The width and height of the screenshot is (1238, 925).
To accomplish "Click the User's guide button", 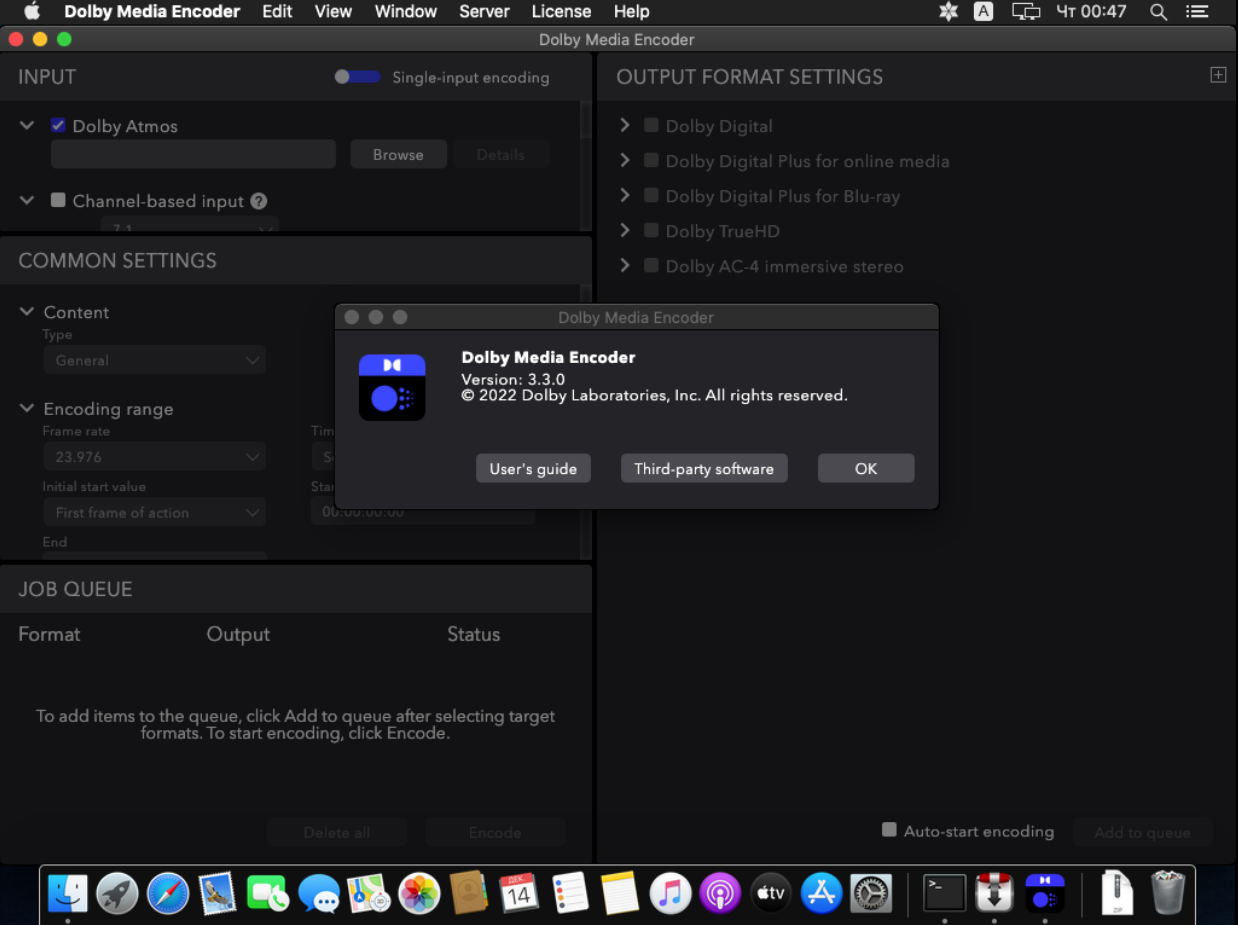I will [x=533, y=469].
